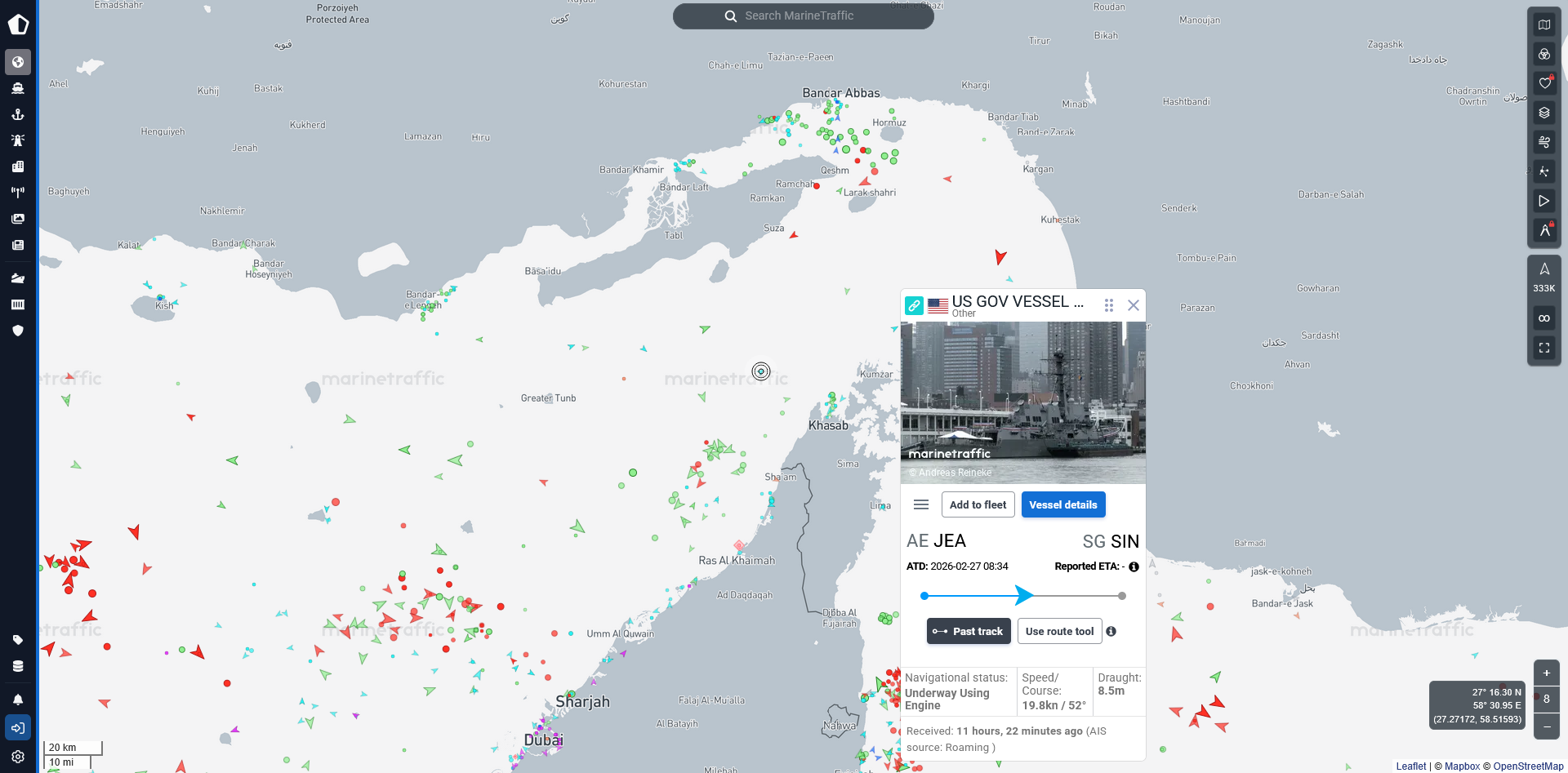The height and width of the screenshot is (773, 1568).
Task: Open the locked measure compass tool
Action: click(1544, 230)
